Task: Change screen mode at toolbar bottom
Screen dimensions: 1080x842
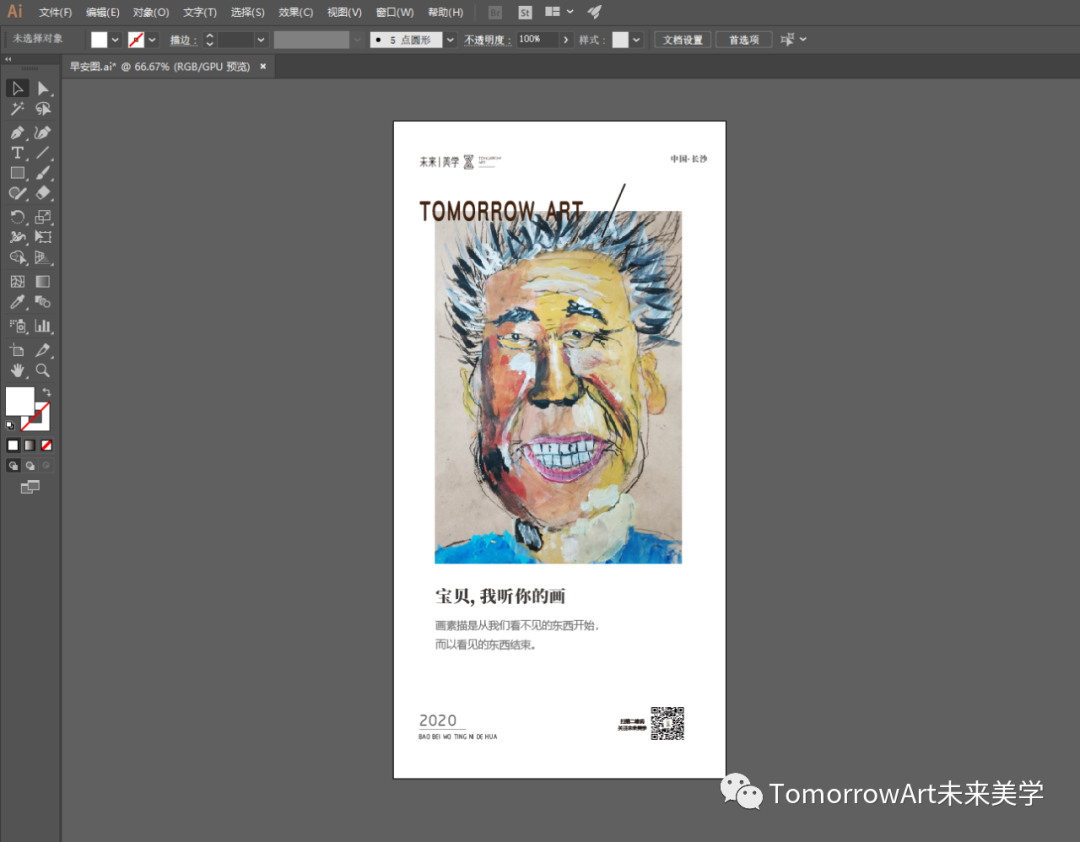Action: click(30, 487)
